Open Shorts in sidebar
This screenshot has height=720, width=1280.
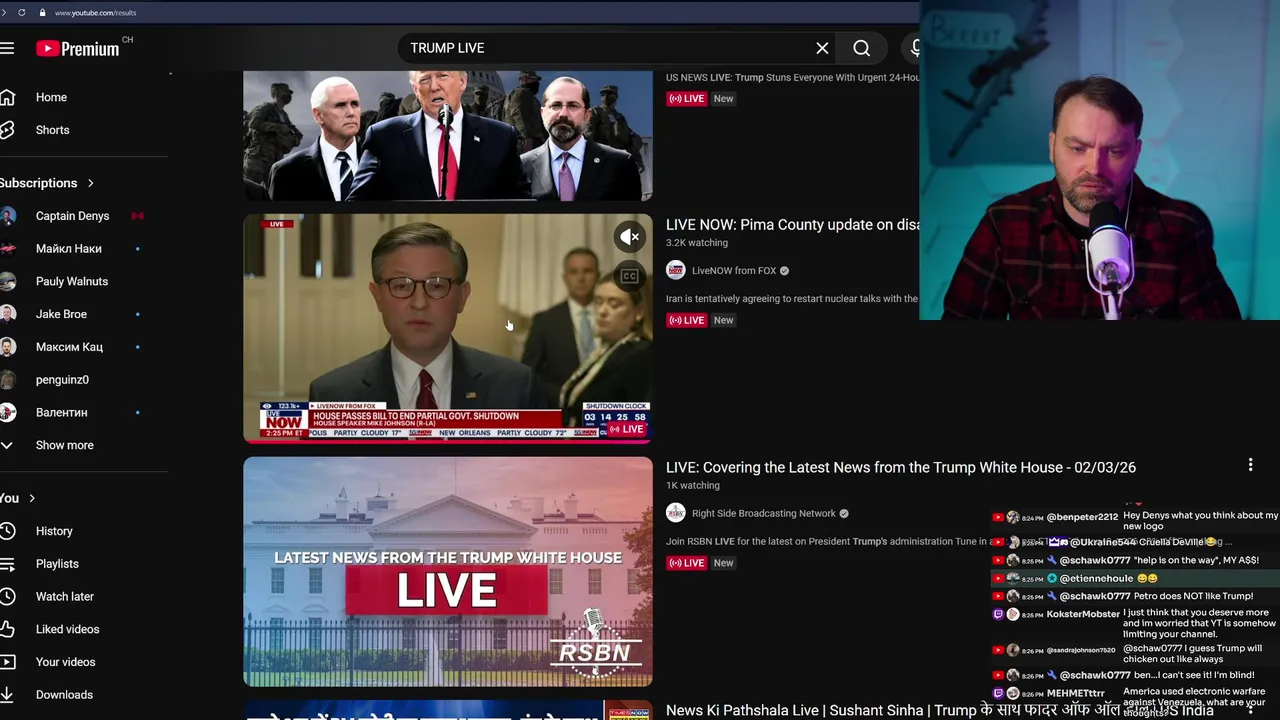[52, 130]
